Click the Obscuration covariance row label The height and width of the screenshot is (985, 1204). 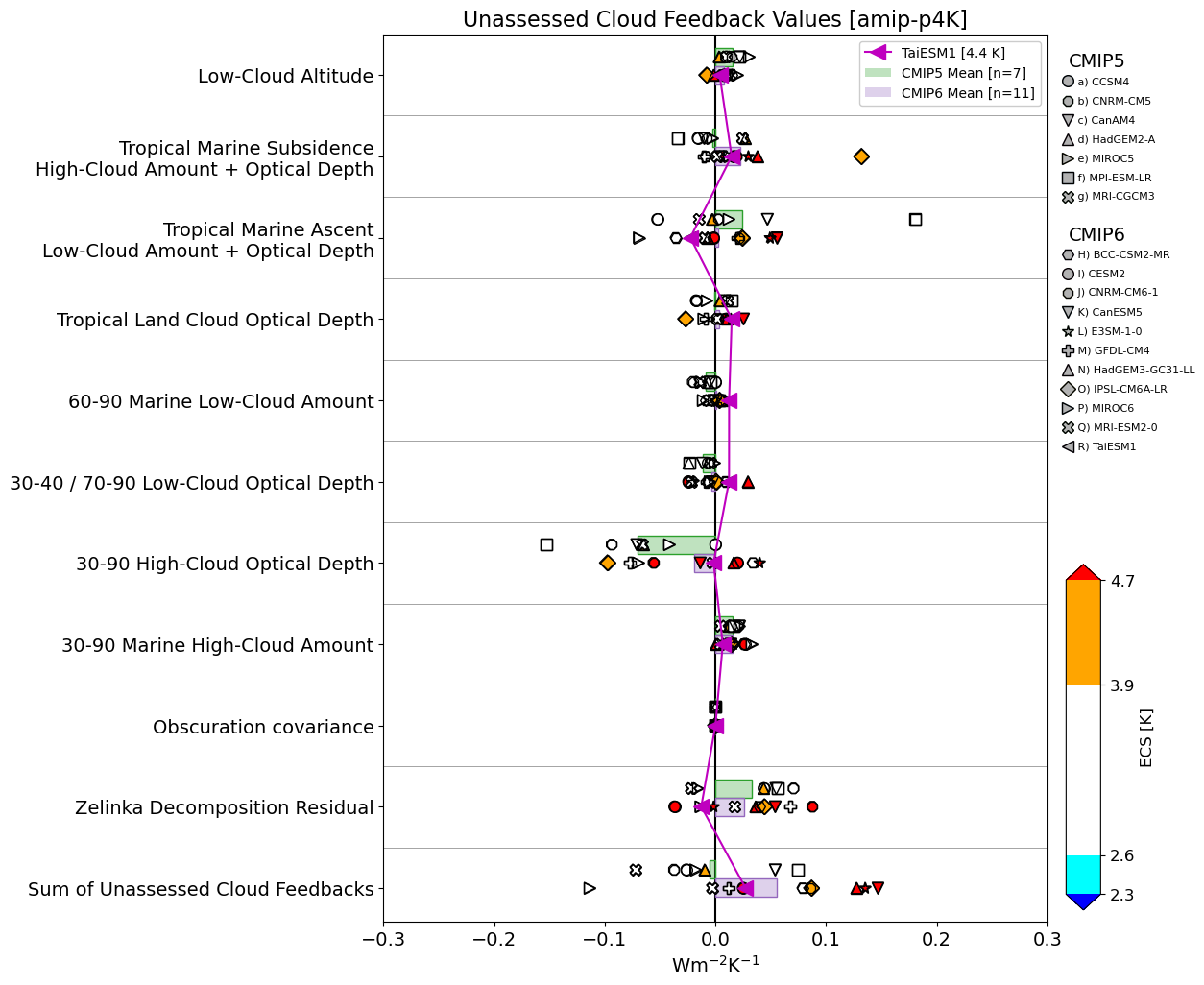pyautogui.click(x=263, y=727)
